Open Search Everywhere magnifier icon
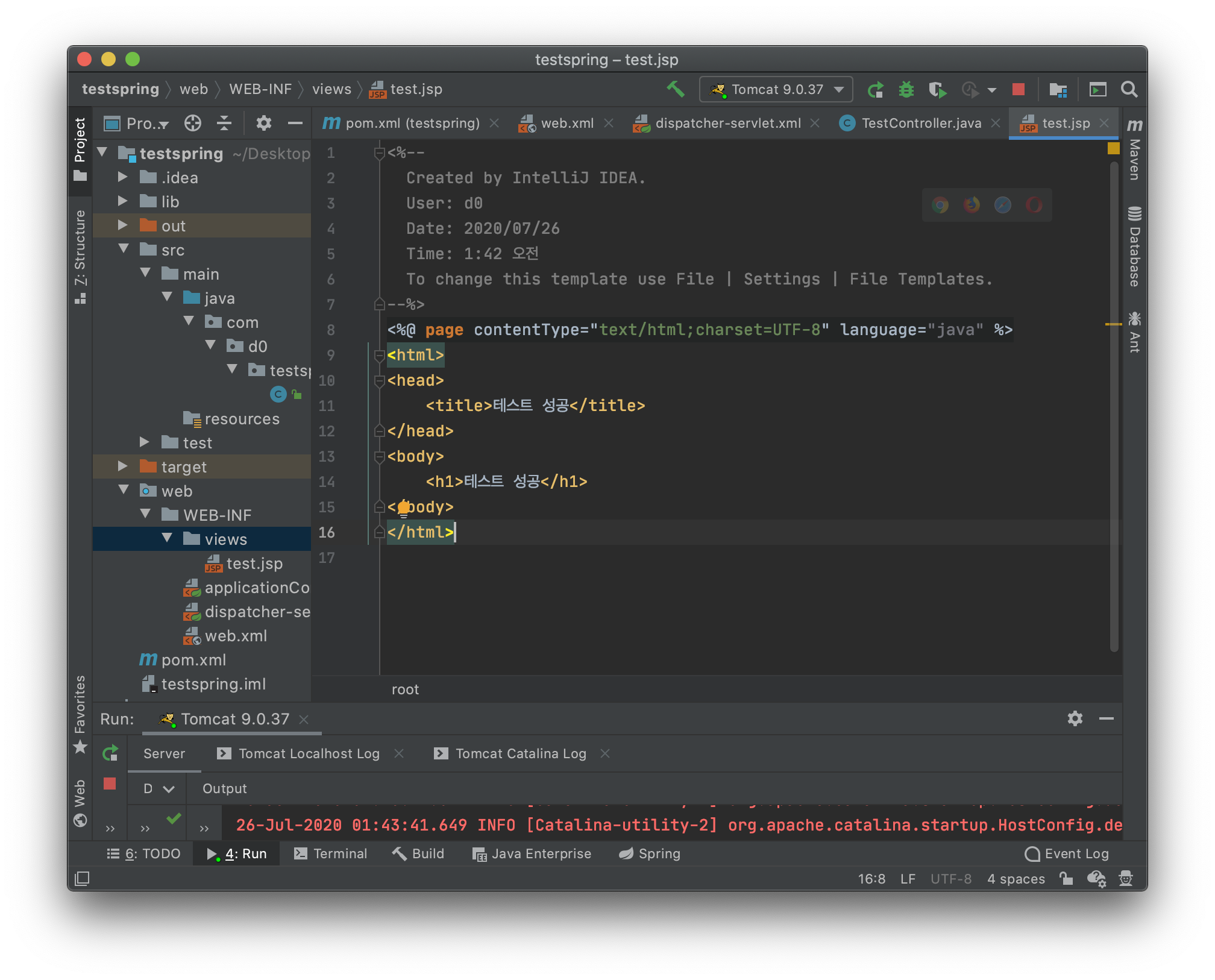The width and height of the screenshot is (1215, 980). pyautogui.click(x=1129, y=90)
